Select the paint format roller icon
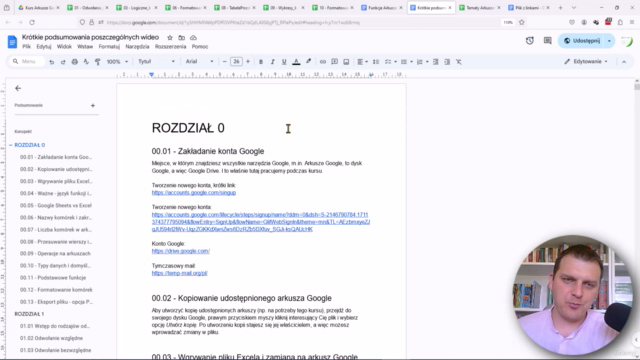640x360 pixels. 98,62
